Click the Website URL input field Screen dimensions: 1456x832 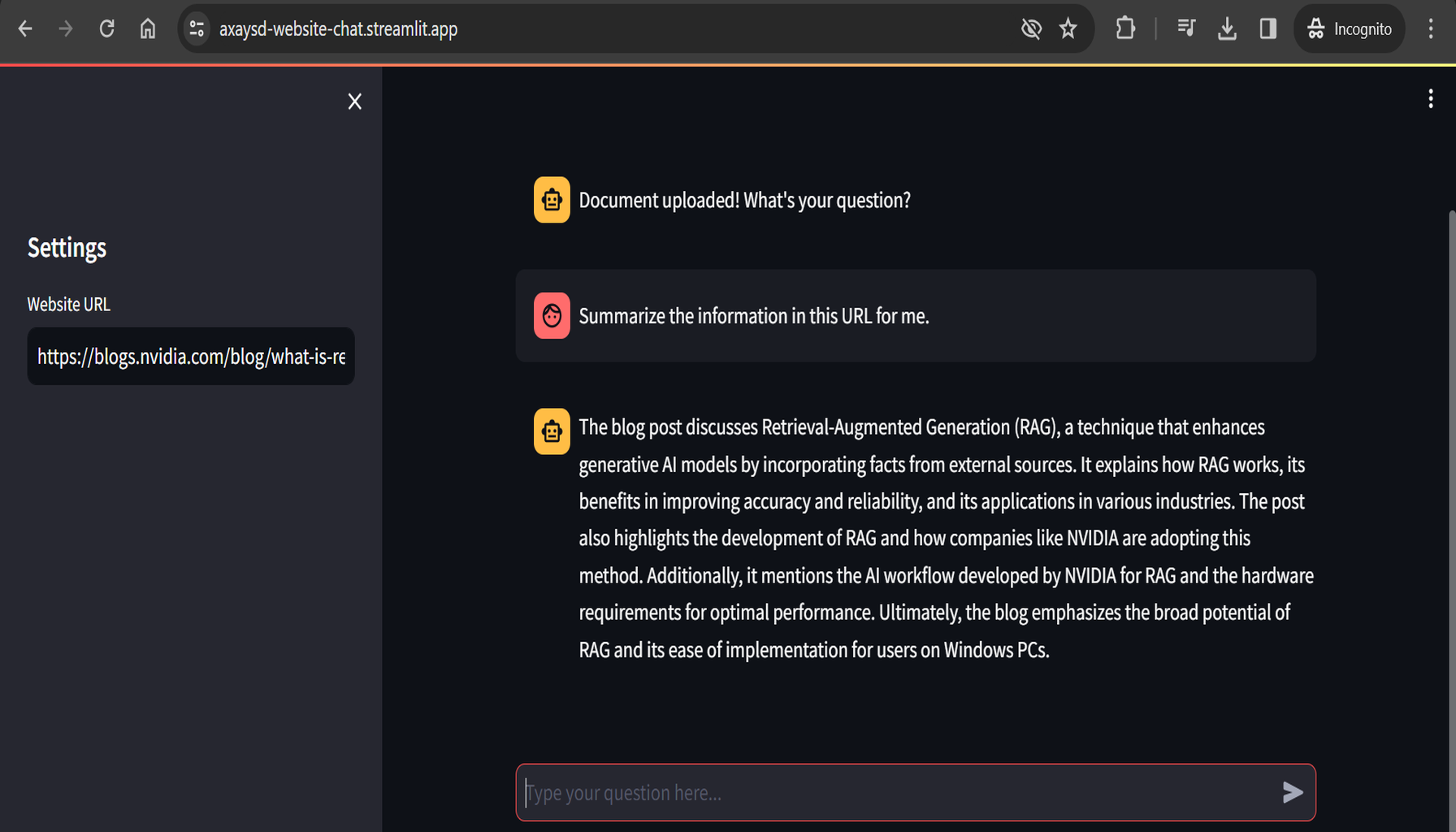[x=191, y=357]
